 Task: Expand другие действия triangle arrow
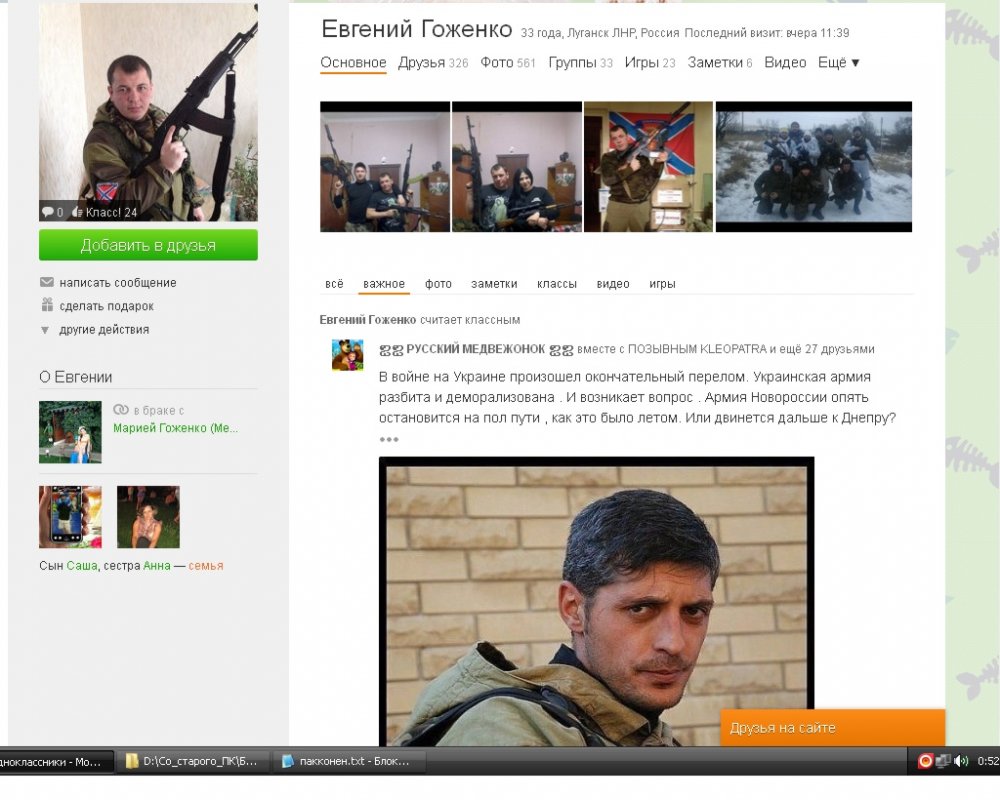pyautogui.click(x=45, y=330)
